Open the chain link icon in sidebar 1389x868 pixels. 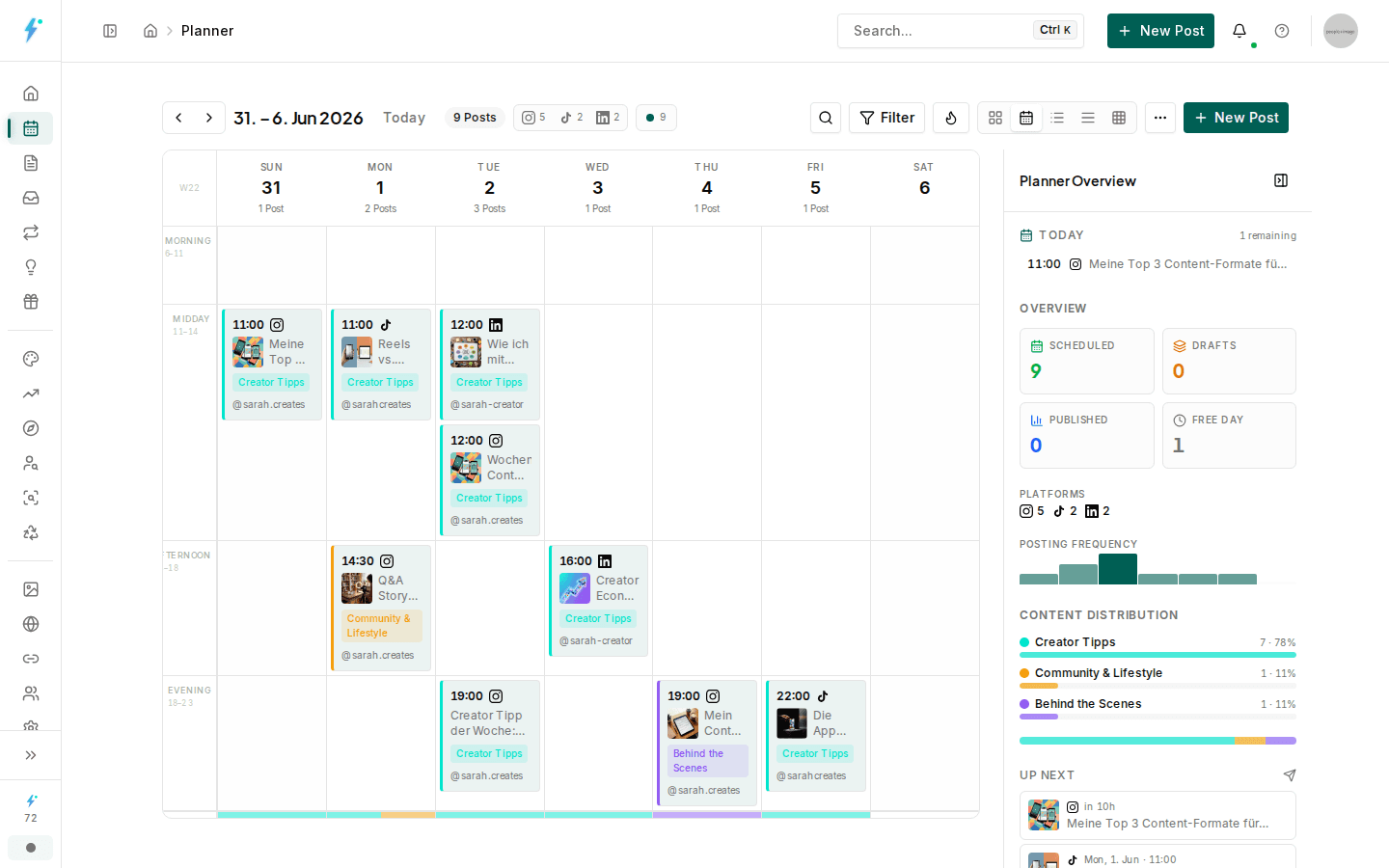coord(31,659)
